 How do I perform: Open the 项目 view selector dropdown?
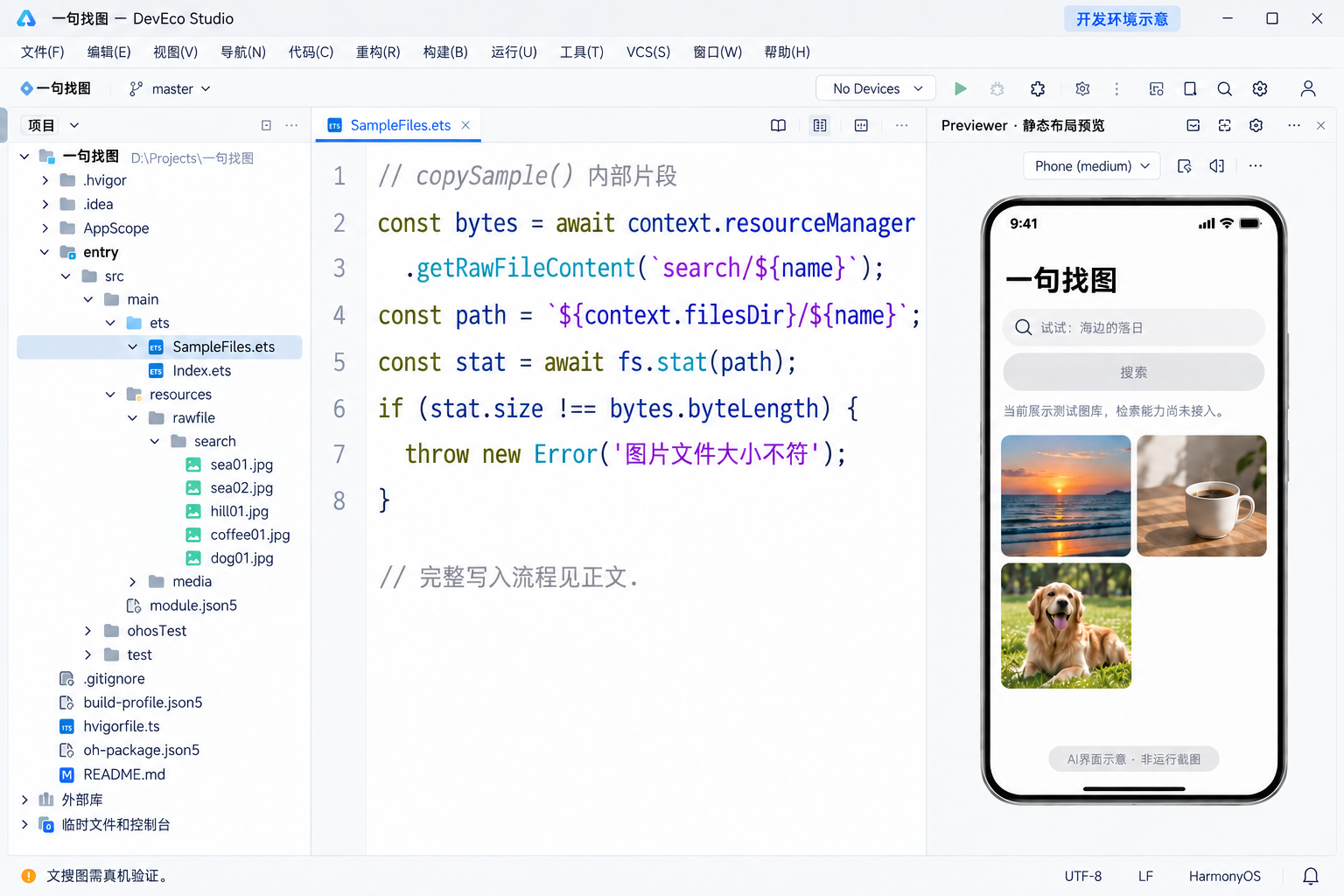[x=52, y=125]
